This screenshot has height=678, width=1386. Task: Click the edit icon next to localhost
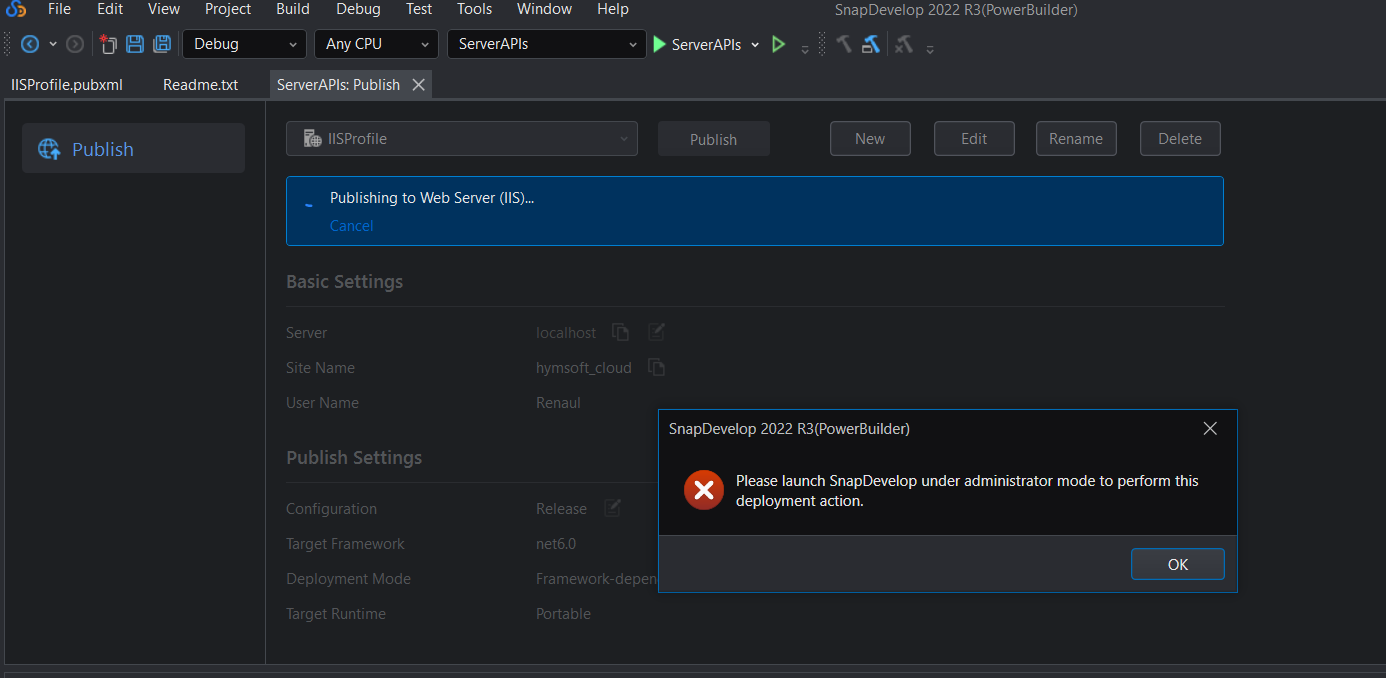tap(656, 332)
